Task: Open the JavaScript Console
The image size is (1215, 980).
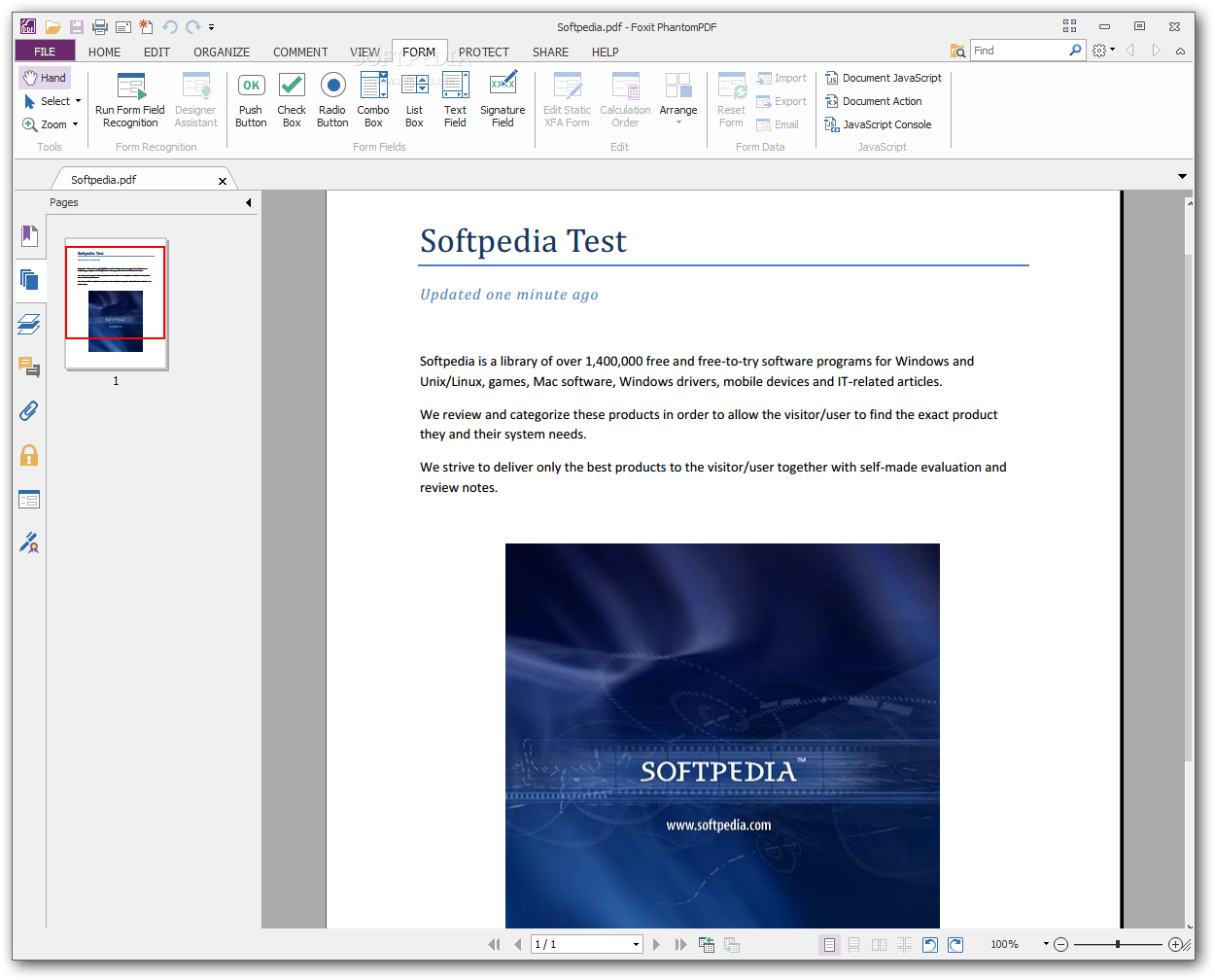Action: tap(878, 124)
